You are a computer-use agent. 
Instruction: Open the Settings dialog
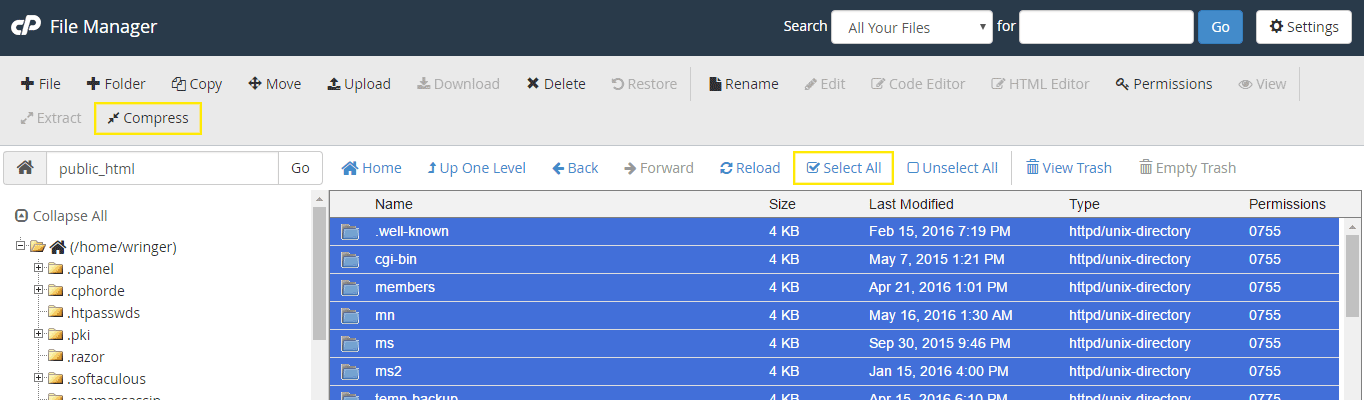point(1303,27)
